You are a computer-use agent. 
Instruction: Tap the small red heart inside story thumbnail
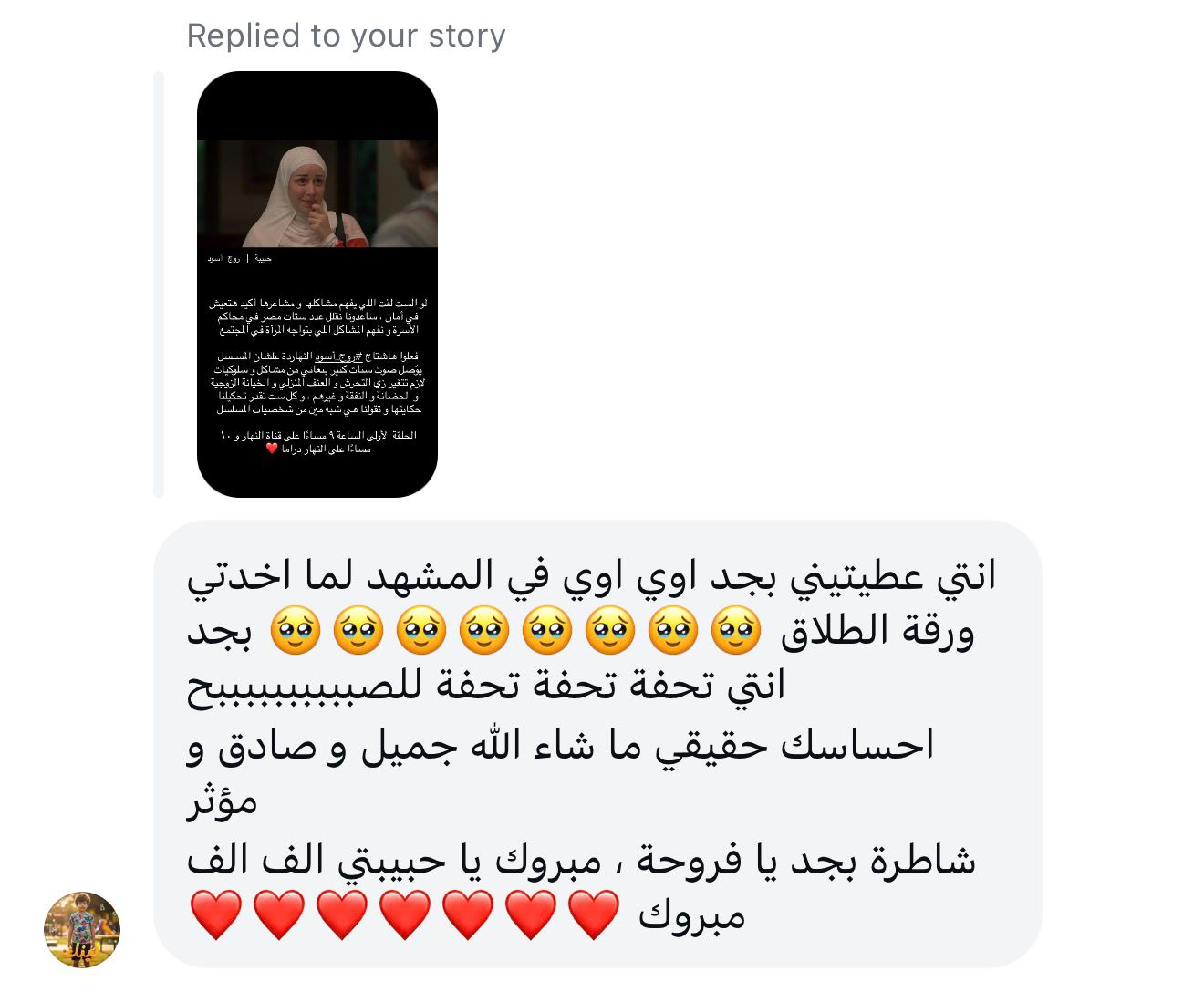(x=271, y=449)
